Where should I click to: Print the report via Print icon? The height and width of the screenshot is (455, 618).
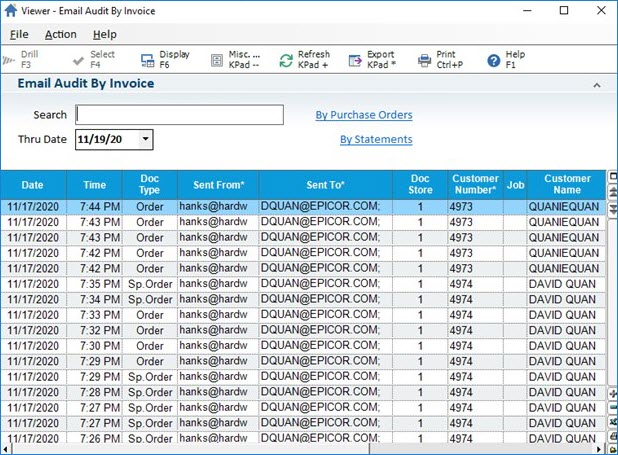[x=425, y=60]
